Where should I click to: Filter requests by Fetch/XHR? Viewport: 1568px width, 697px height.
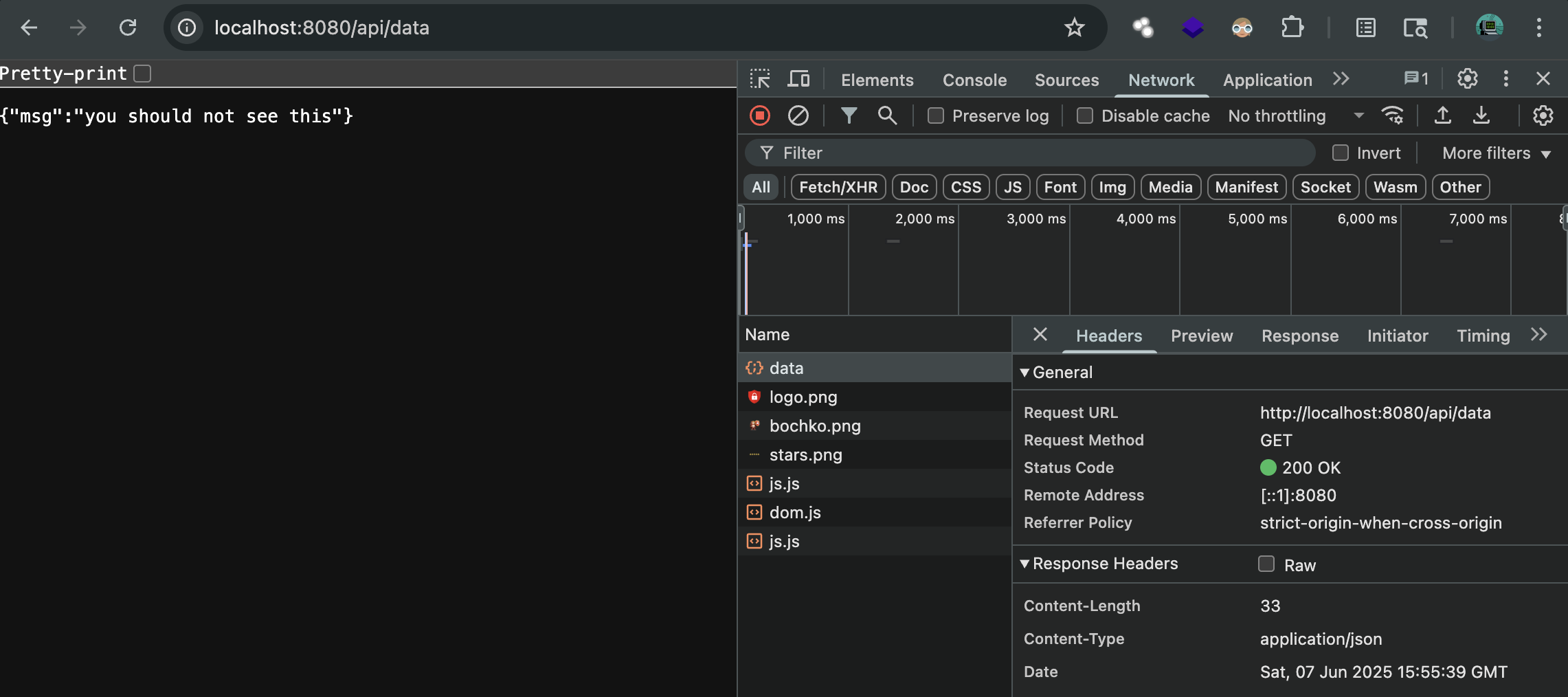(x=838, y=187)
